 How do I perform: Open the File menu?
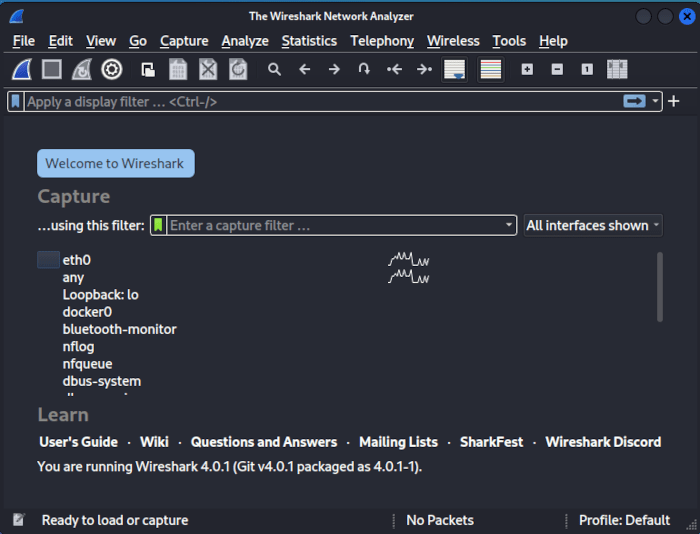click(x=24, y=41)
